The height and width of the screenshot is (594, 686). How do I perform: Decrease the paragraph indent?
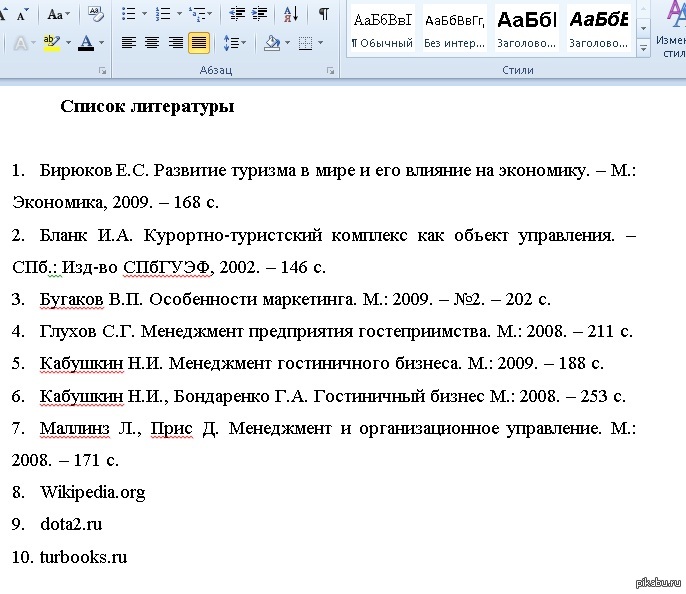[238, 14]
